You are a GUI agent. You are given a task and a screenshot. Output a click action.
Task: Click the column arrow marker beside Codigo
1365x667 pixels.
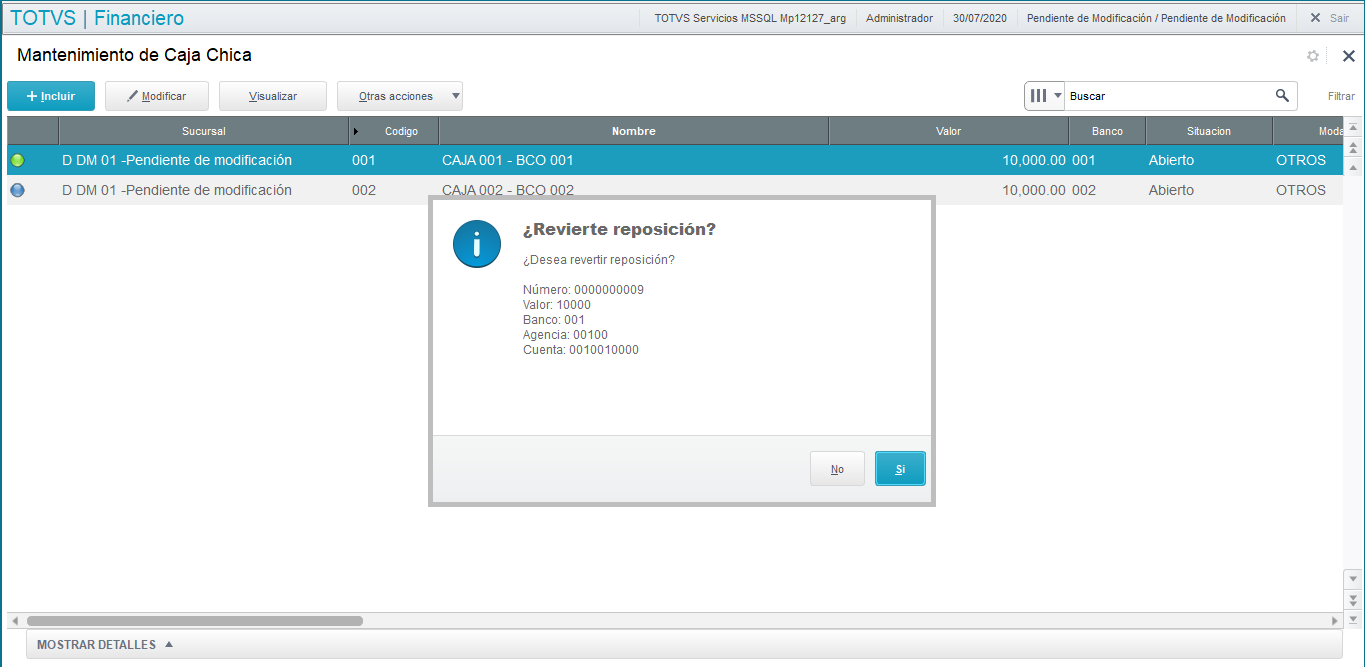(356, 131)
